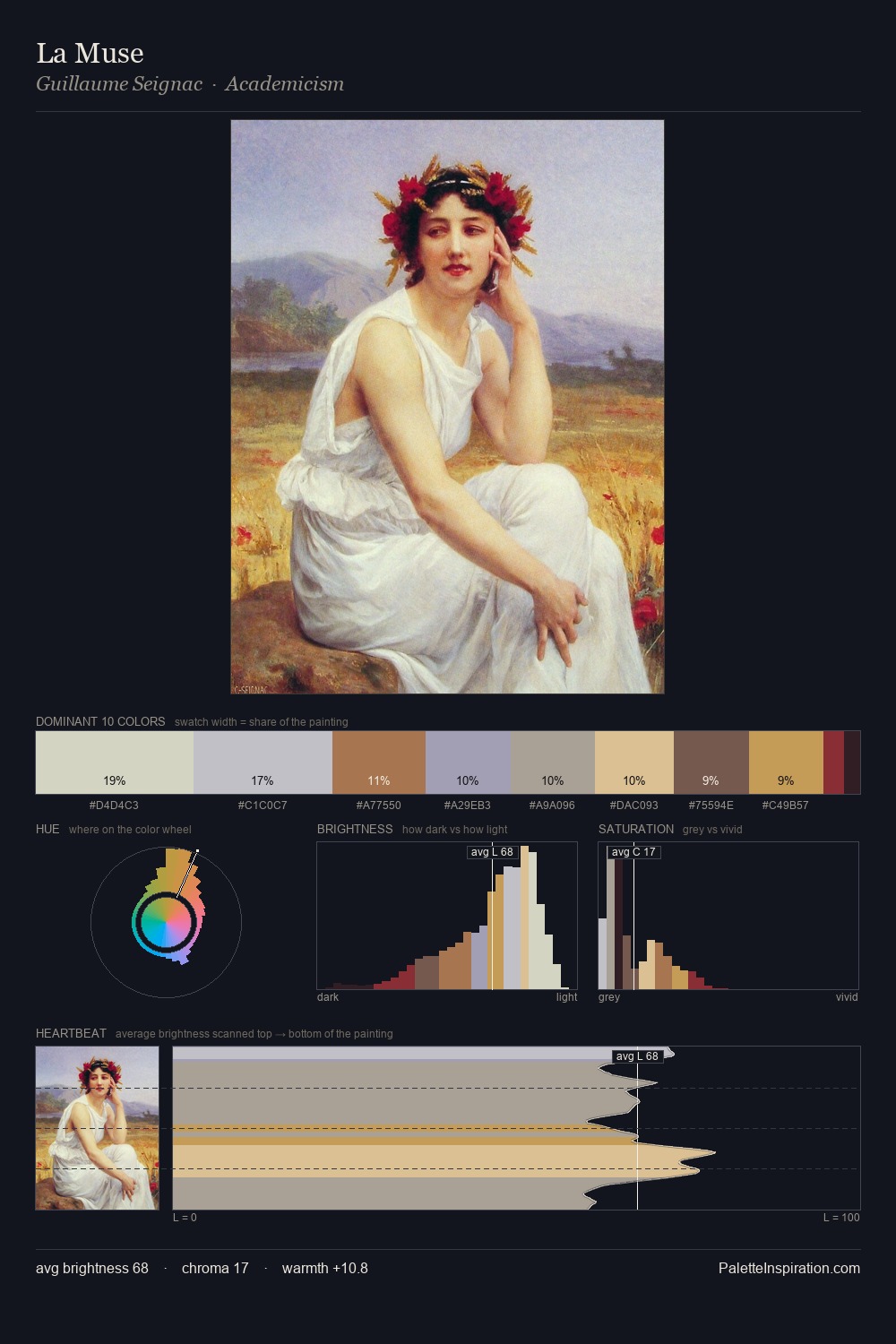Viewport: 896px width, 1344px height.
Task: Click the 'L = 0' heartbeat axis label
Action: pos(185,1217)
